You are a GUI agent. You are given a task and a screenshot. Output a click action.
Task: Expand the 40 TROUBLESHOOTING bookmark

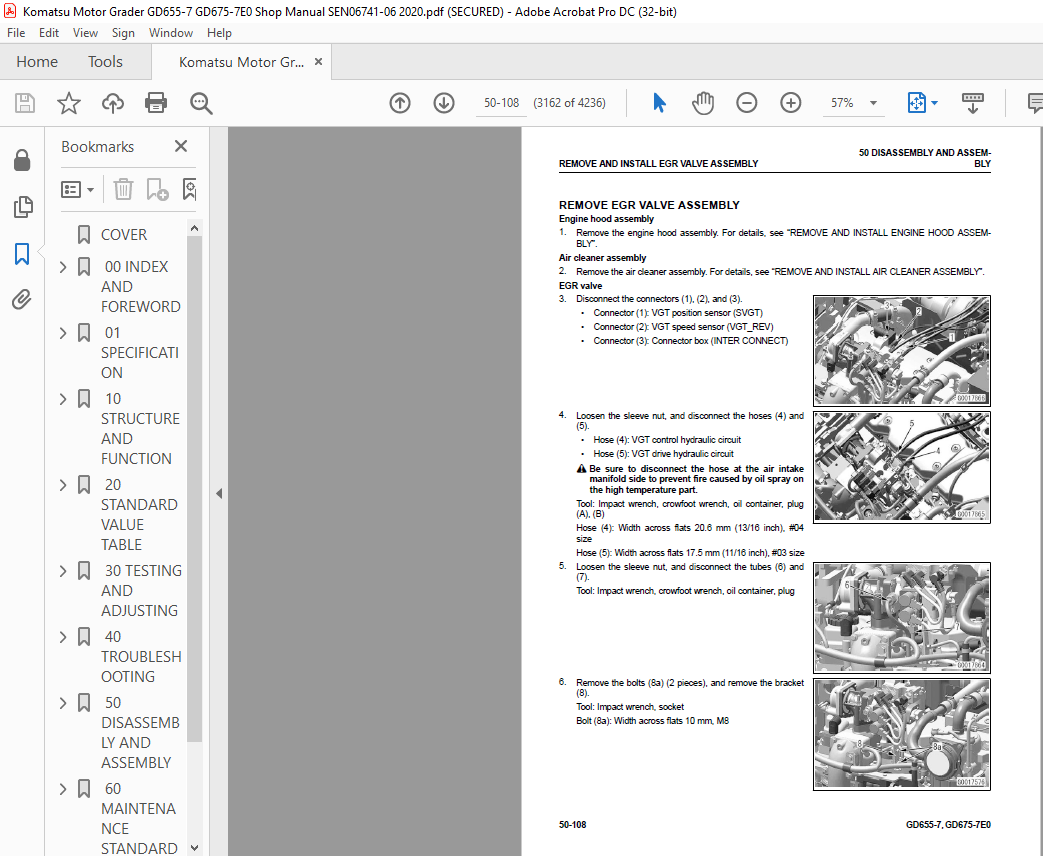pyautogui.click(x=63, y=637)
